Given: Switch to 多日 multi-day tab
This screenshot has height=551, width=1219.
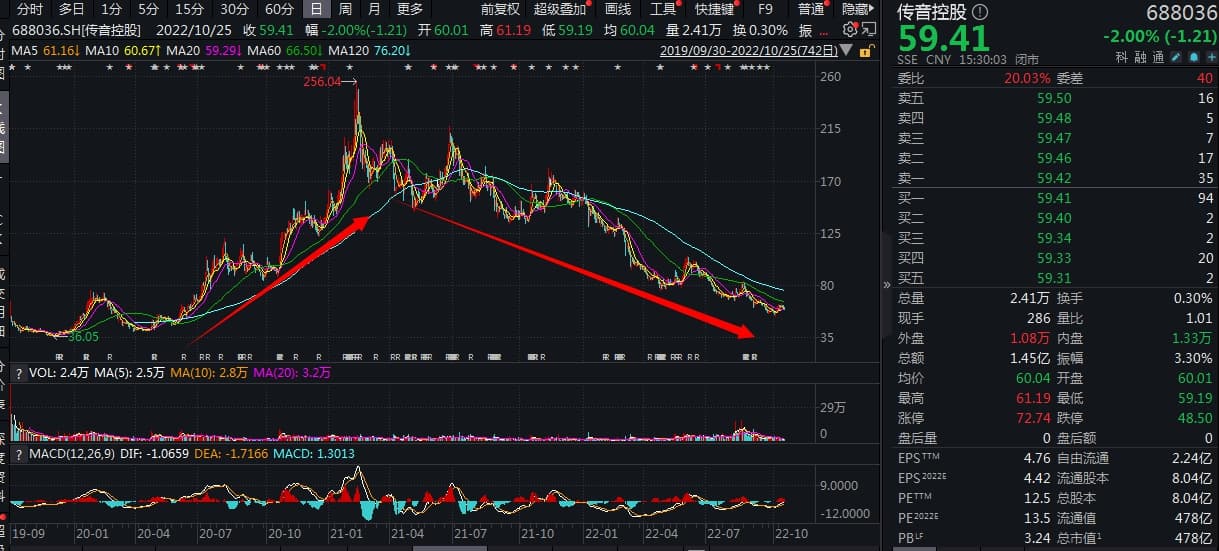Looking at the screenshot, I should coord(71,9).
